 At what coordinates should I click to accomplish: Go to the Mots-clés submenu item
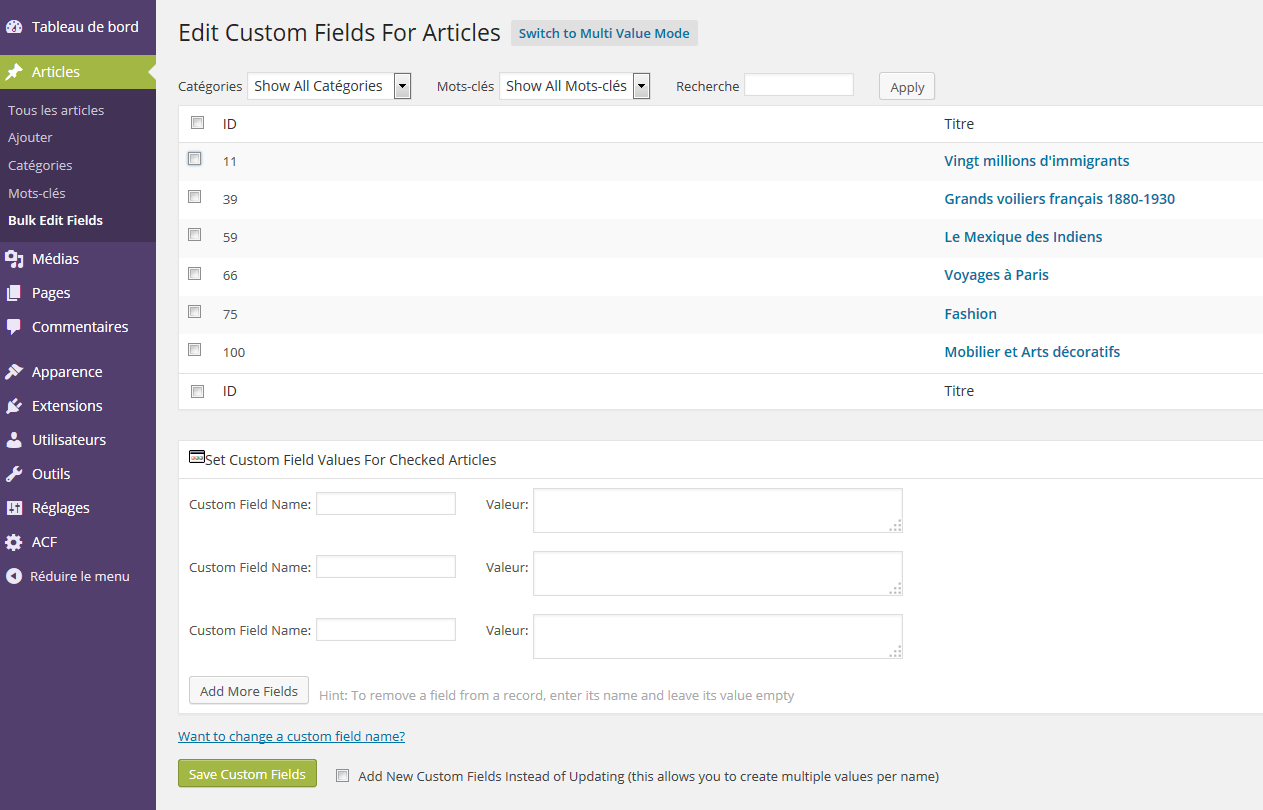click(x=37, y=193)
